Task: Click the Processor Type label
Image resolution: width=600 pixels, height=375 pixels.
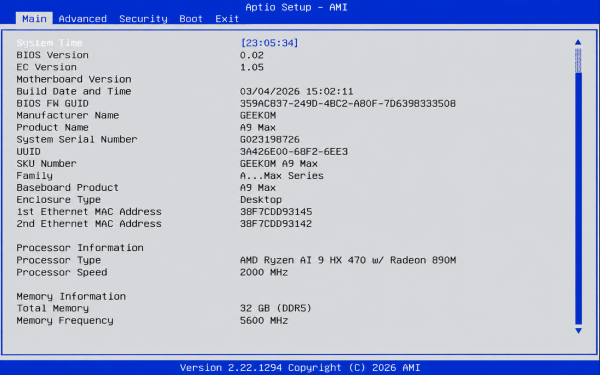Action: click(59, 260)
